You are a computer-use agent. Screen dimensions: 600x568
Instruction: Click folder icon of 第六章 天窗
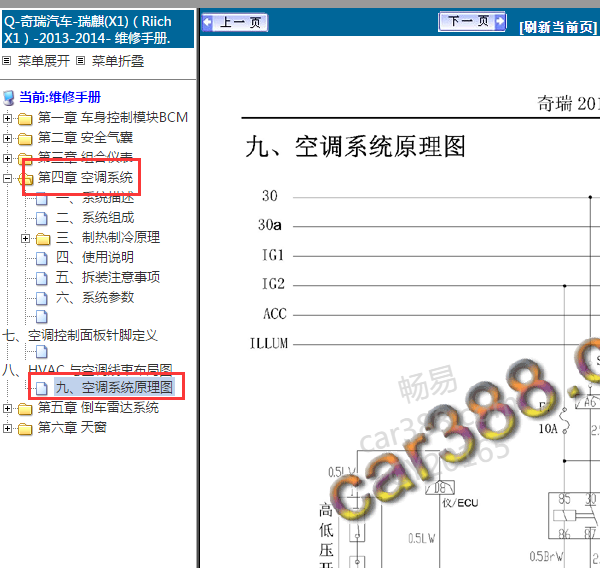[x=25, y=429]
